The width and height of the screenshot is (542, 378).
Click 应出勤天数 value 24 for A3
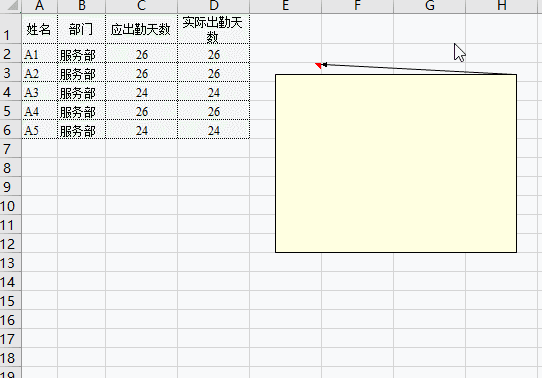[142, 91]
